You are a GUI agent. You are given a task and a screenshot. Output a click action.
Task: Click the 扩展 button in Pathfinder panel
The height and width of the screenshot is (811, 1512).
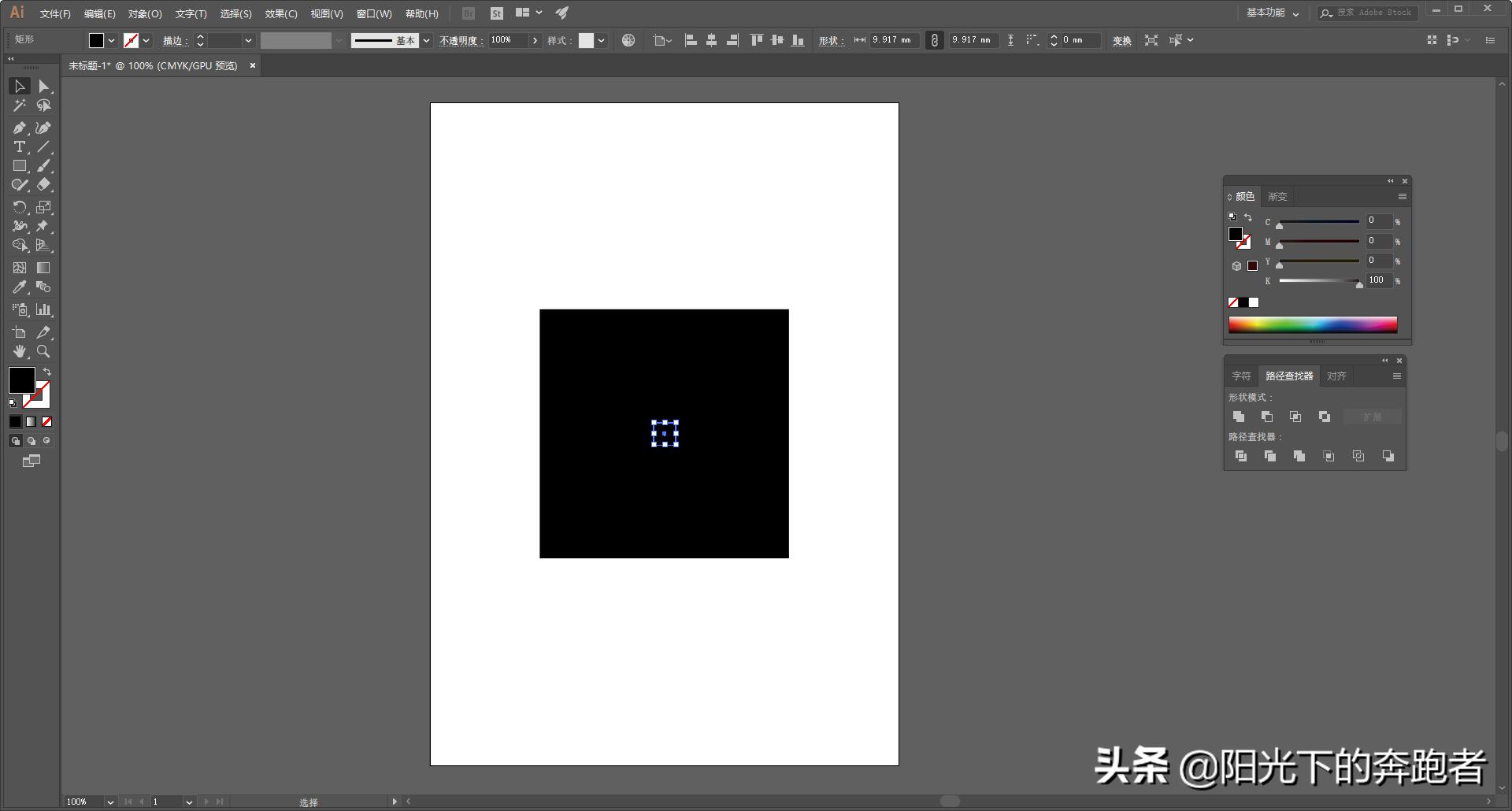click(1372, 417)
